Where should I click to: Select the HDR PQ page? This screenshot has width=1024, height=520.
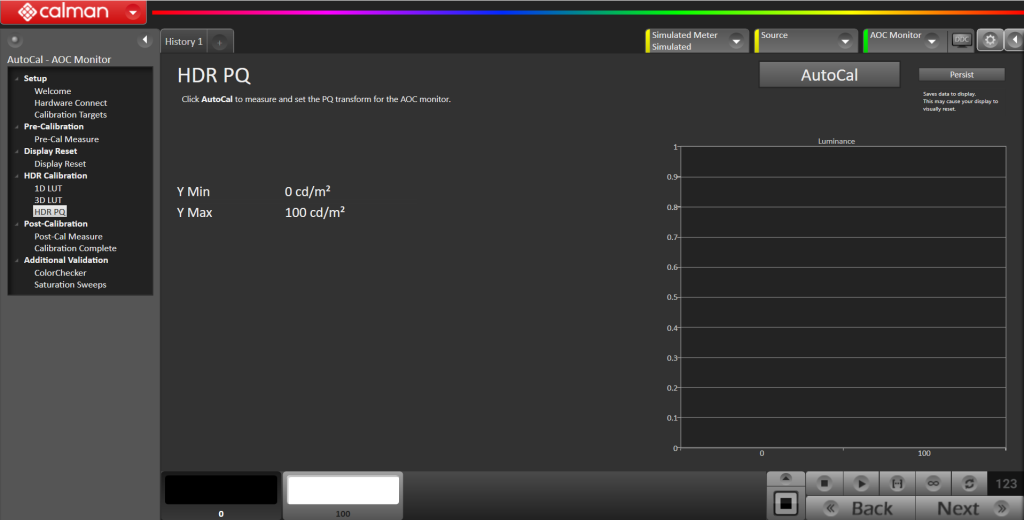(50, 212)
